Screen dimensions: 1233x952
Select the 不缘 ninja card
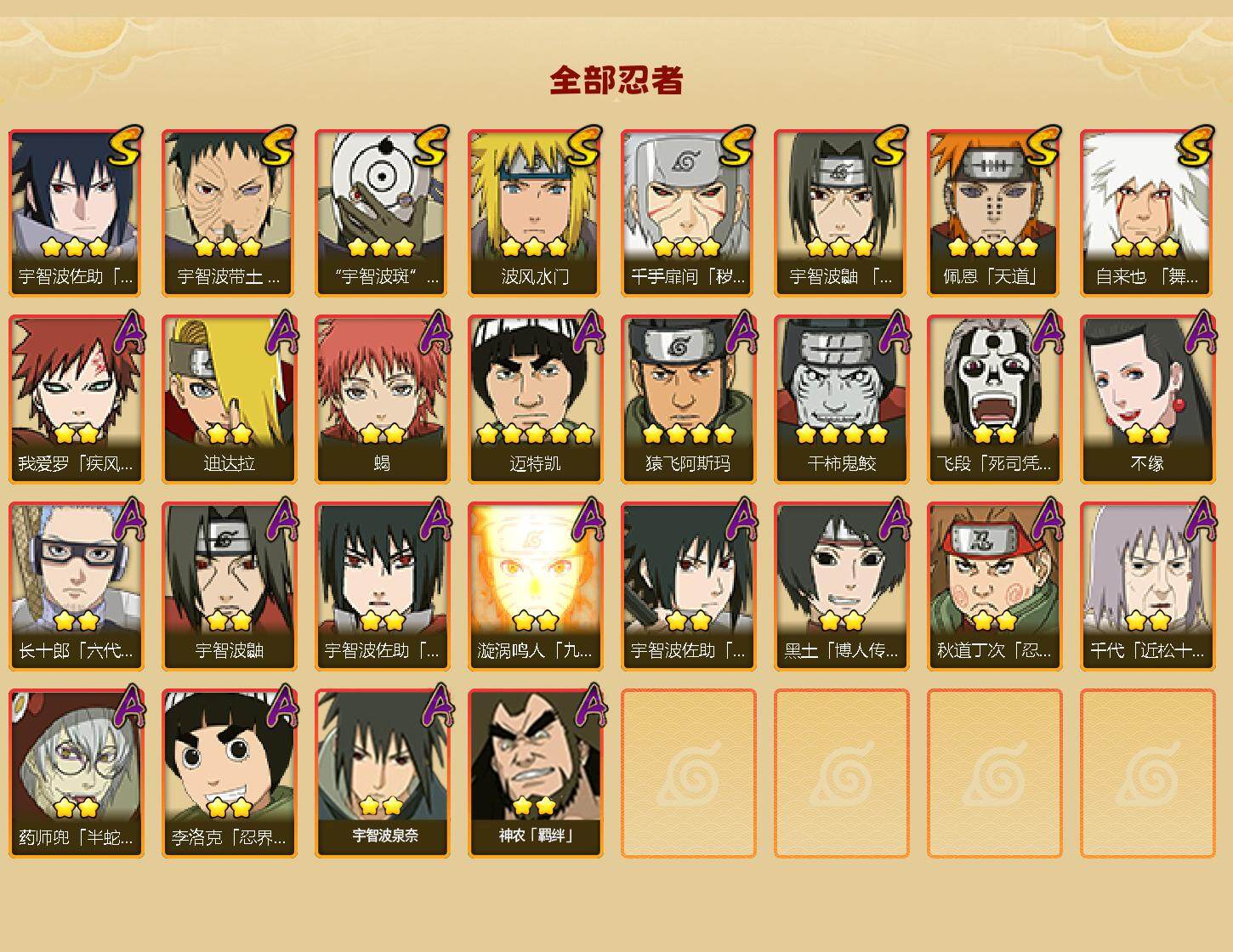1147,399
